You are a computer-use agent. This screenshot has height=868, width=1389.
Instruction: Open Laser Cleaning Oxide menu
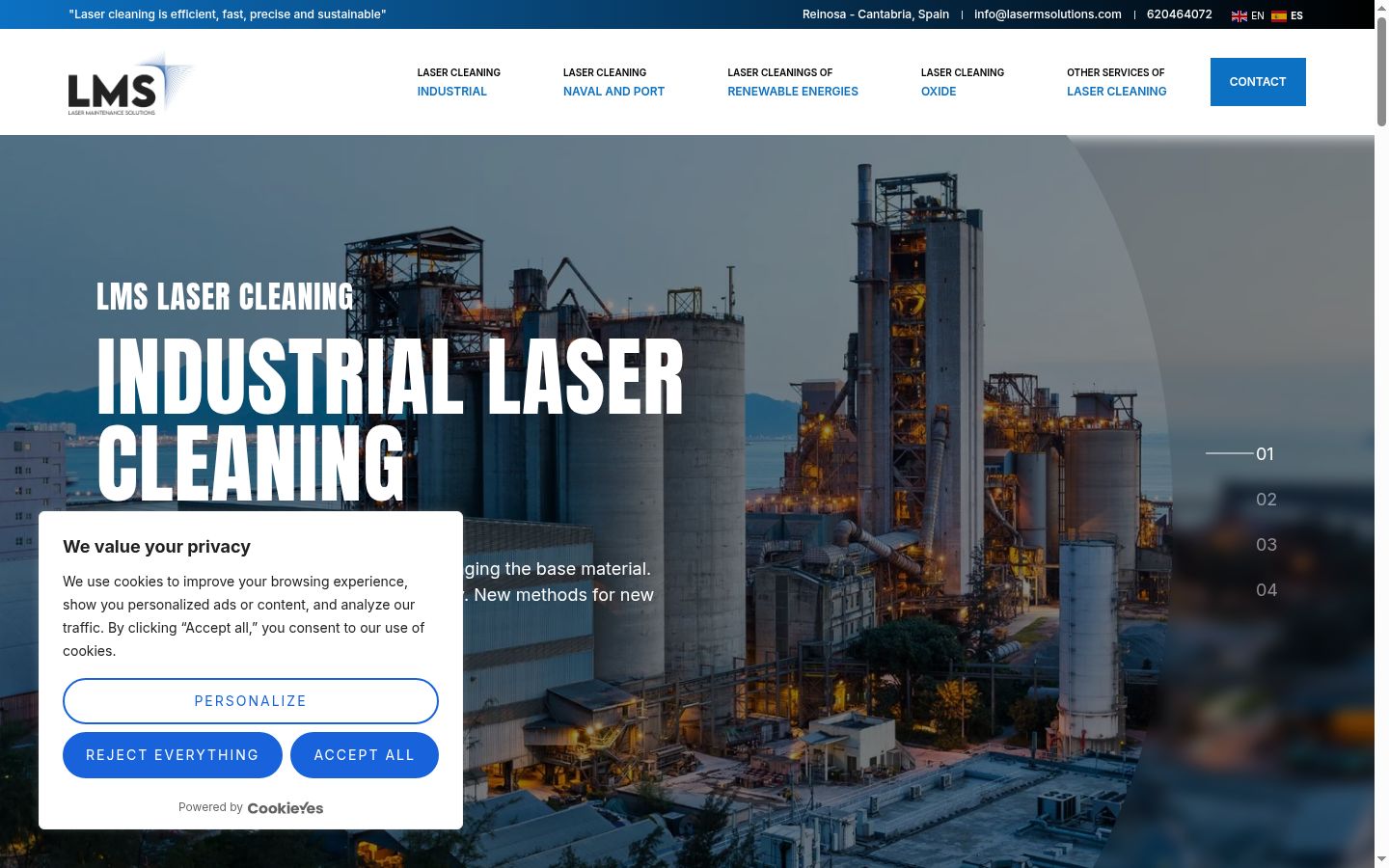(x=963, y=82)
